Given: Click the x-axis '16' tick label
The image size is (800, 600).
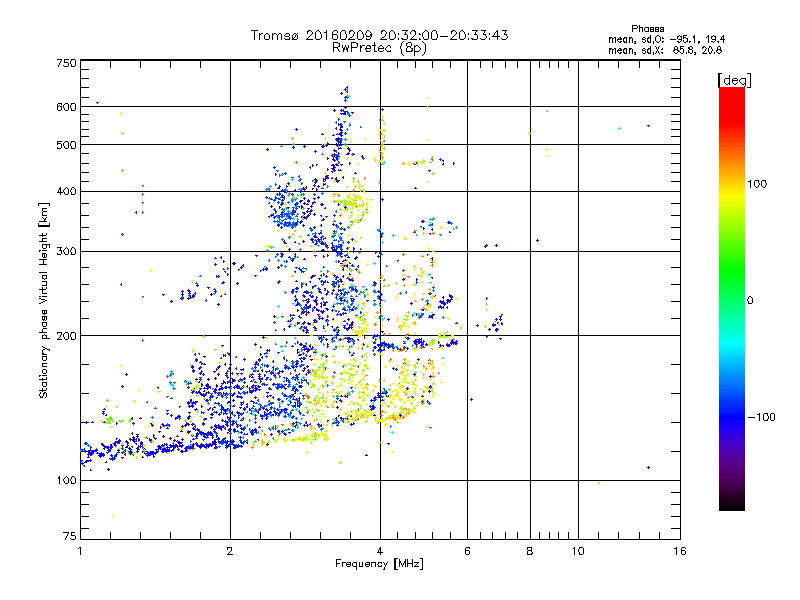Looking at the screenshot, I should click(x=680, y=551).
